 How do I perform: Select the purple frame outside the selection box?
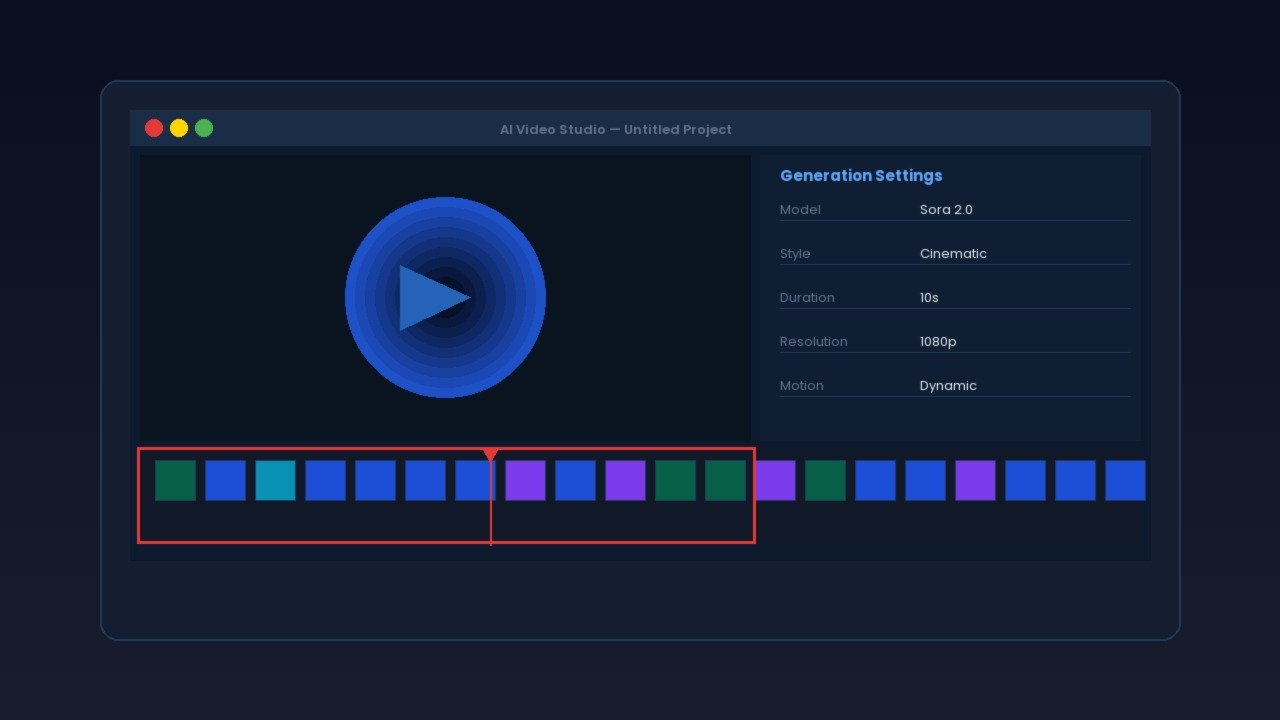point(775,480)
